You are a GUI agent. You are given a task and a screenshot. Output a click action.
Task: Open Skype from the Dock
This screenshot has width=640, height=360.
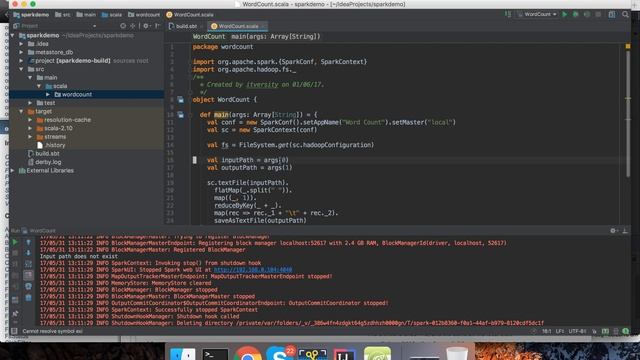tap(279, 353)
